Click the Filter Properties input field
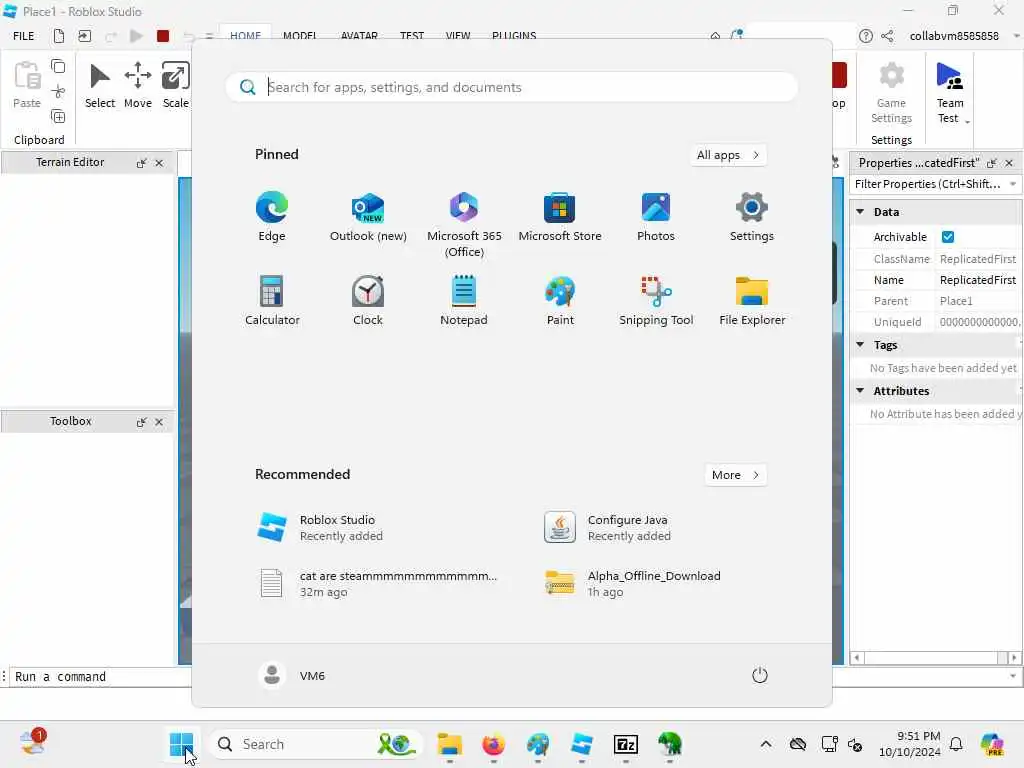The width and height of the screenshot is (1024, 768). [x=927, y=184]
